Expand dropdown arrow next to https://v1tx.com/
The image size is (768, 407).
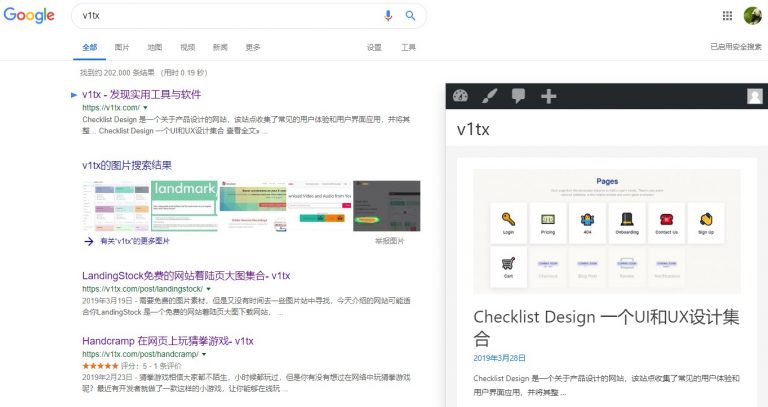[x=145, y=108]
